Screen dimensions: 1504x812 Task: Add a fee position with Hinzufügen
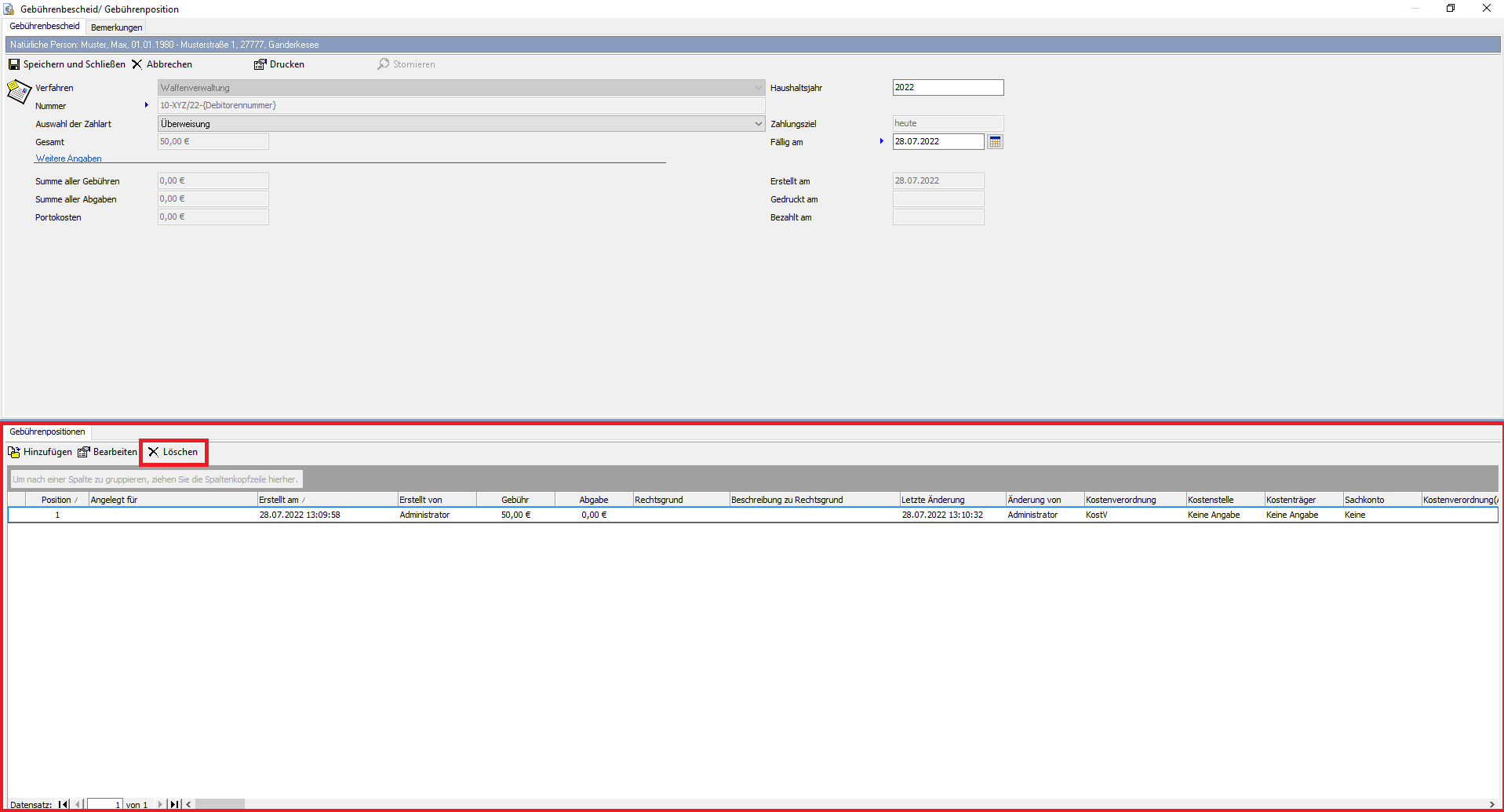point(40,452)
